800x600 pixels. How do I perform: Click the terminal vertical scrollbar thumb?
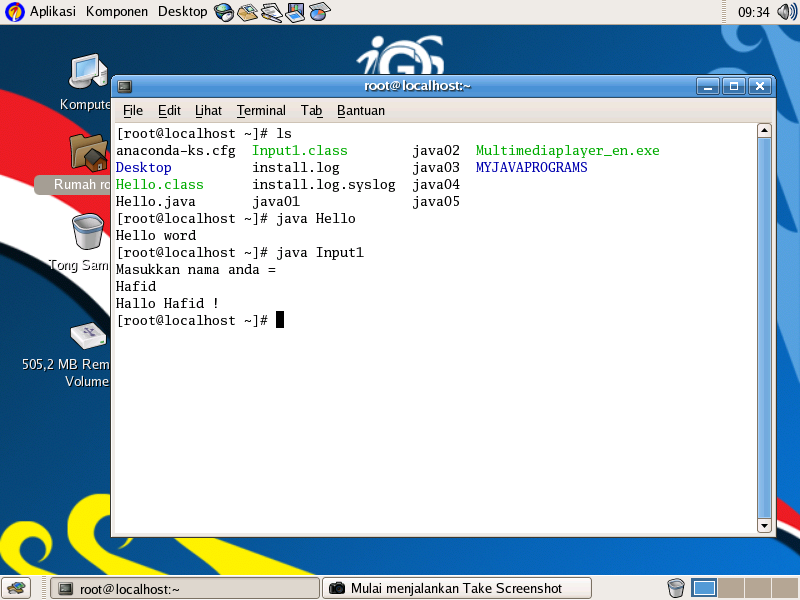pos(764,328)
